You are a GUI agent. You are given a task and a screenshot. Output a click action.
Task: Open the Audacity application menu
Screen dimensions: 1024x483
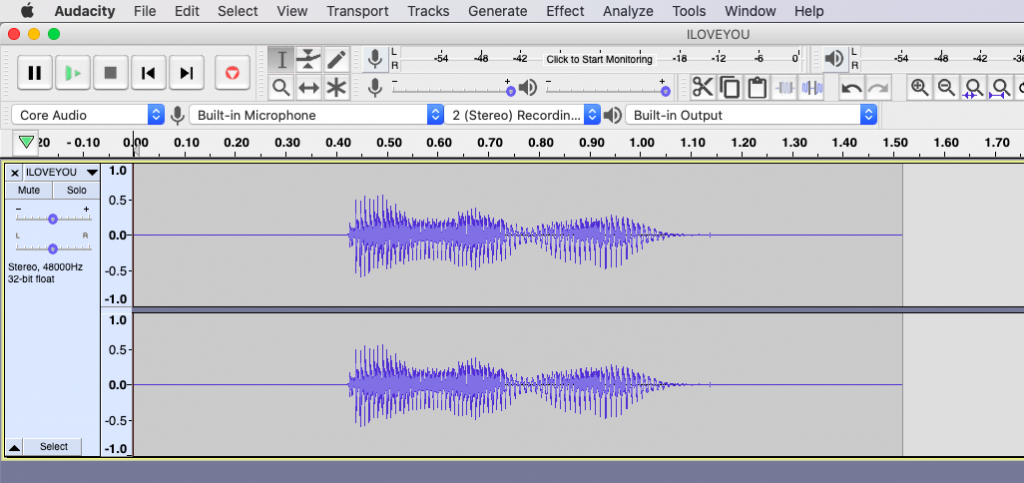click(85, 11)
